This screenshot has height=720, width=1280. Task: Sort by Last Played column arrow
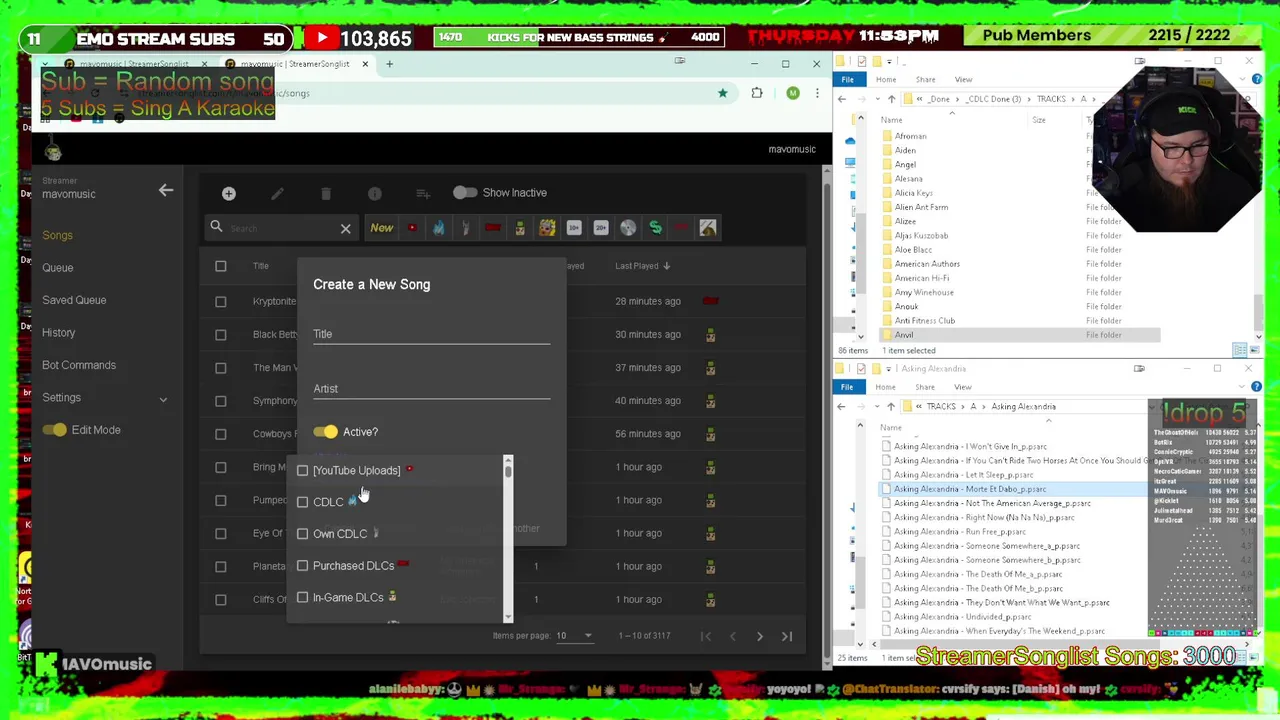pyautogui.click(x=667, y=266)
